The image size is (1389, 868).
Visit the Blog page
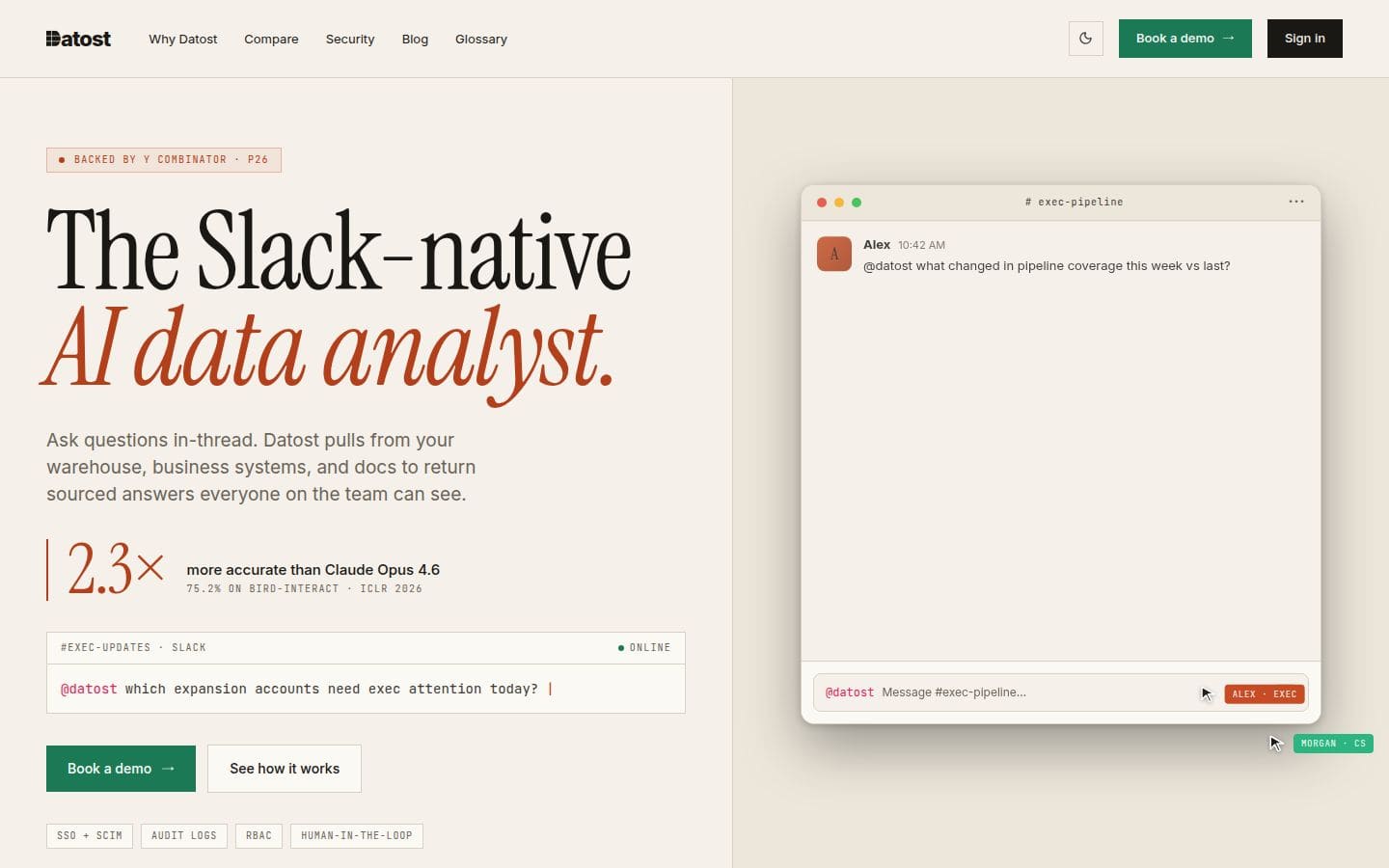coord(415,40)
